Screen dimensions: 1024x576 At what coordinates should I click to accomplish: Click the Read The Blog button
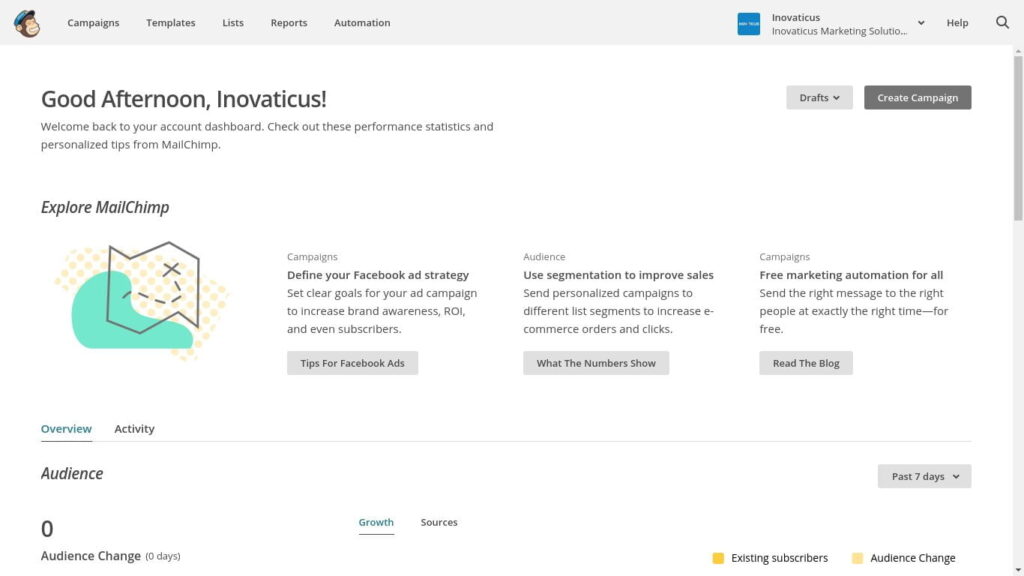[x=806, y=363]
